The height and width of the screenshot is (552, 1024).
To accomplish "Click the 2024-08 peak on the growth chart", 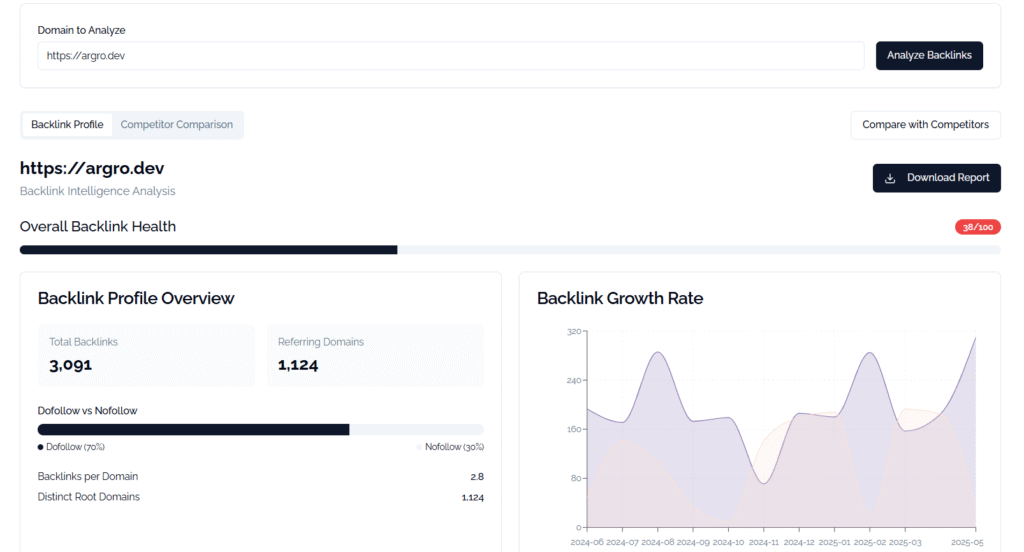I will (658, 353).
